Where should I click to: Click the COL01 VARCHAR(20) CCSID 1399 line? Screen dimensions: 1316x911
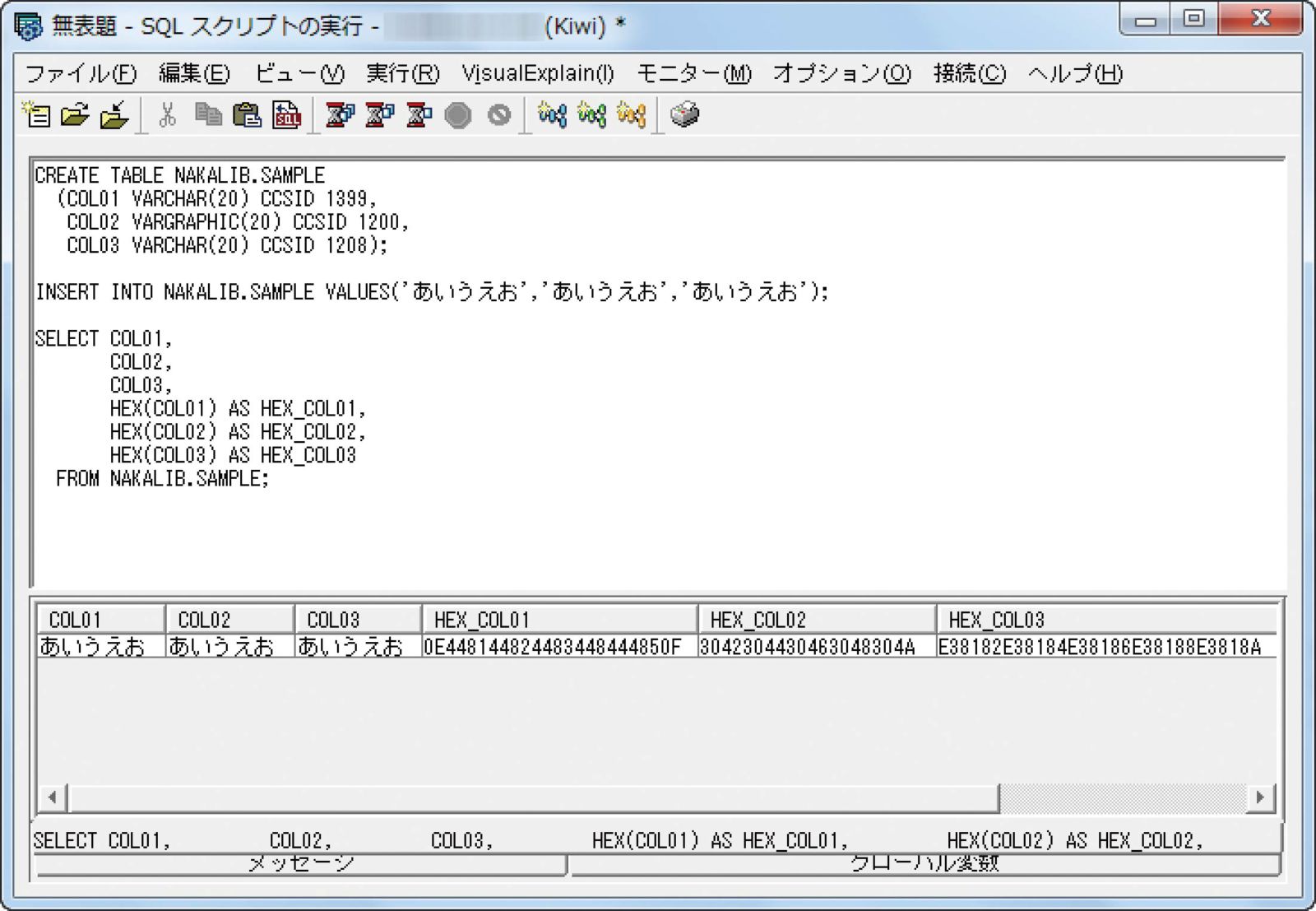point(217,199)
